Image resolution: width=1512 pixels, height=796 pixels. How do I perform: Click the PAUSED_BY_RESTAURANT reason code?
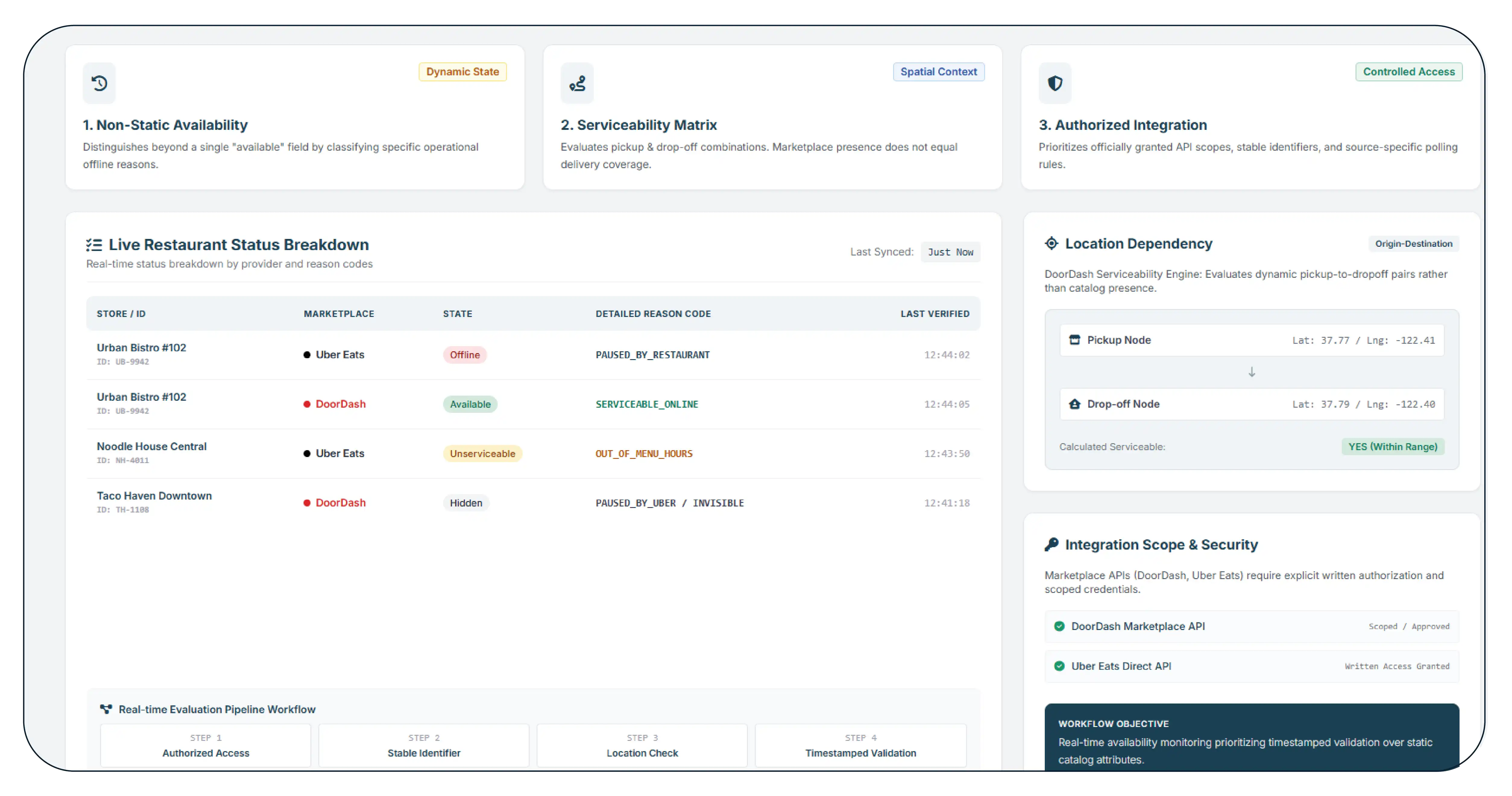click(652, 354)
